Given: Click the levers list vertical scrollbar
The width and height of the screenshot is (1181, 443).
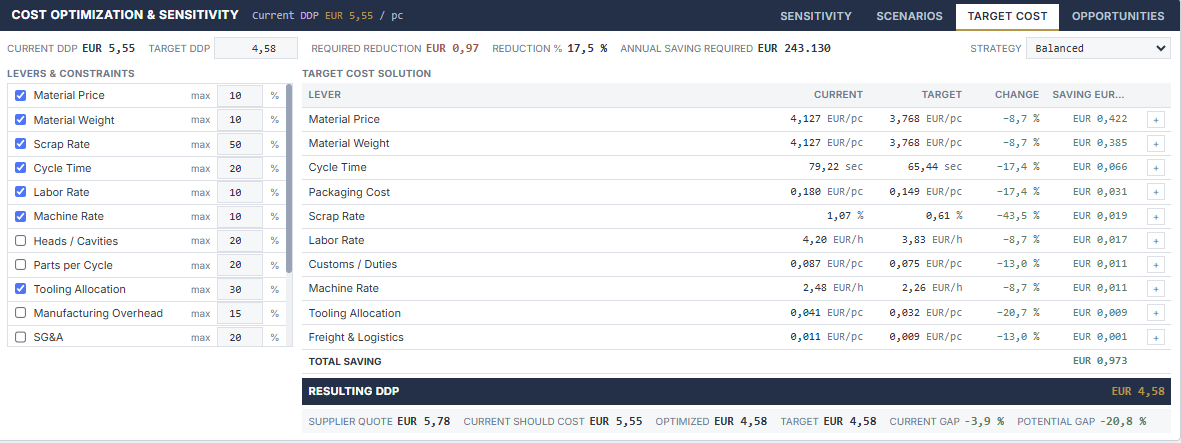Looking at the screenshot, I should [x=289, y=179].
